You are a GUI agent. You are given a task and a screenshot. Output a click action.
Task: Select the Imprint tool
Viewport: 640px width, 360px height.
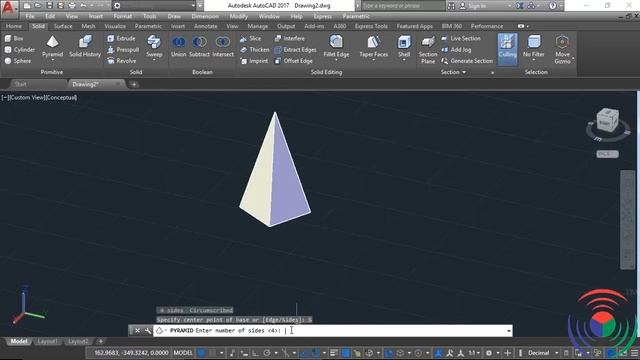click(x=254, y=61)
